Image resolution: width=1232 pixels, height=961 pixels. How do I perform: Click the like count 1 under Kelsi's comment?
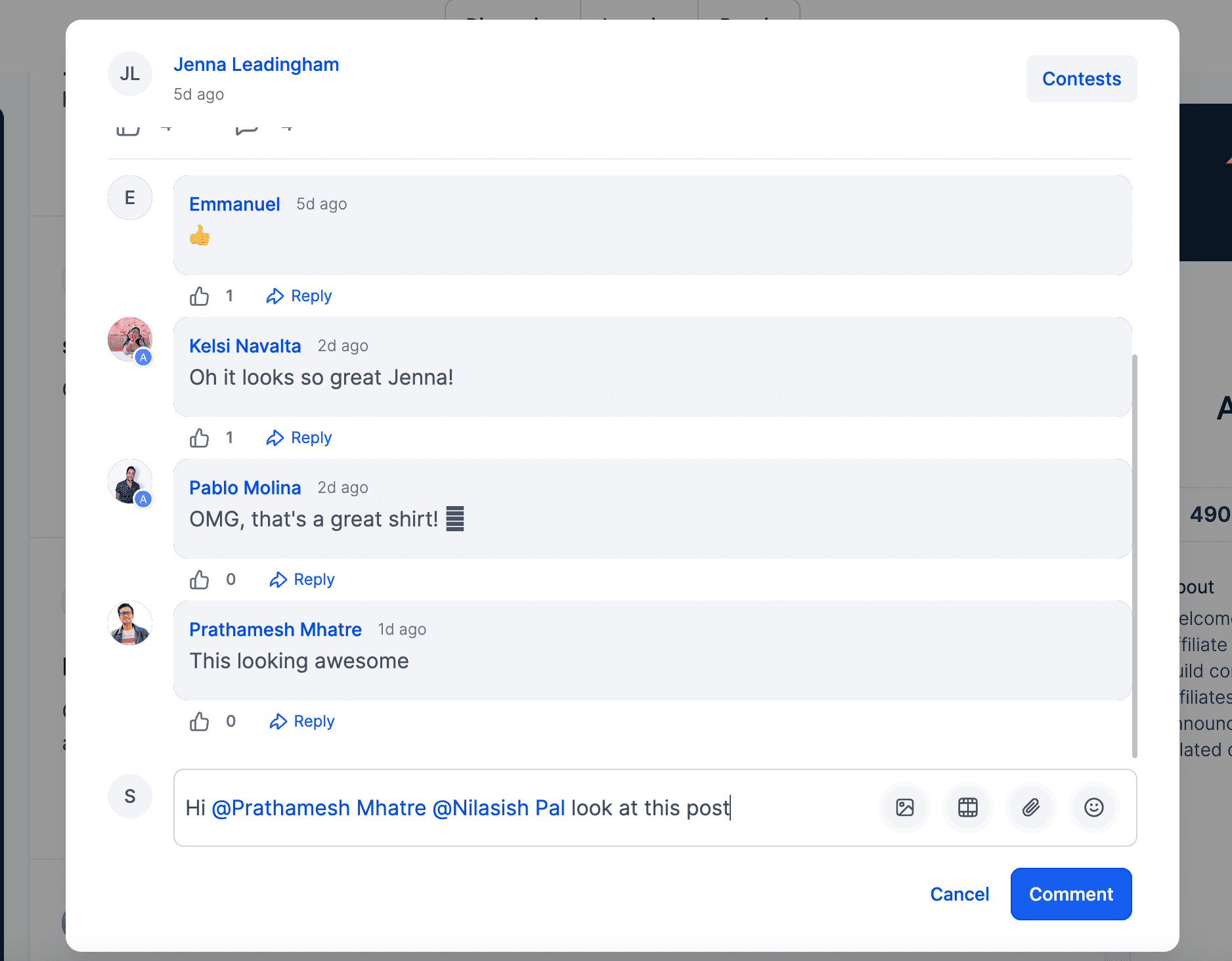pos(229,438)
